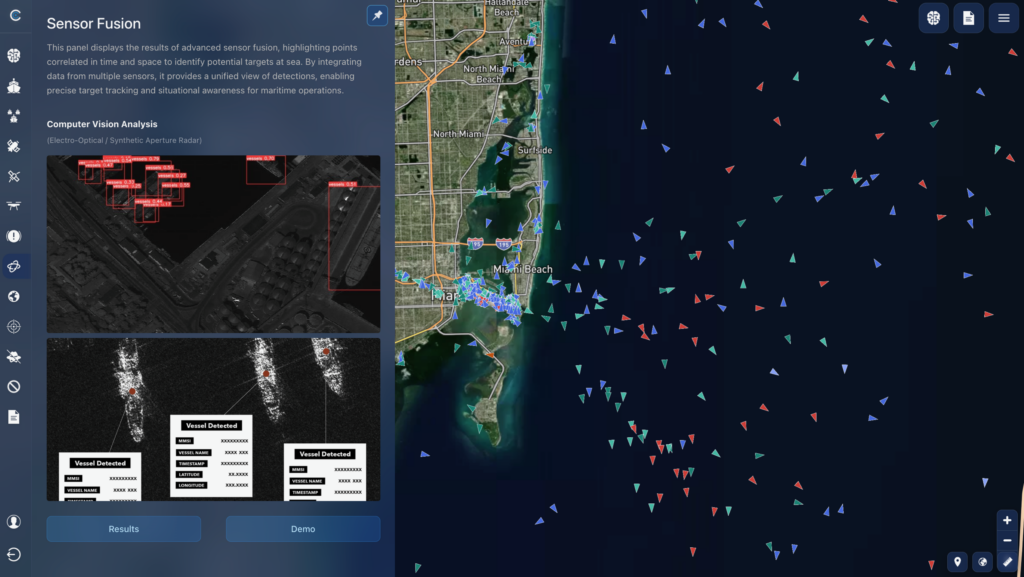Click the prohibited circle icon in sidebar
This screenshot has width=1024, height=577.
(14, 386)
